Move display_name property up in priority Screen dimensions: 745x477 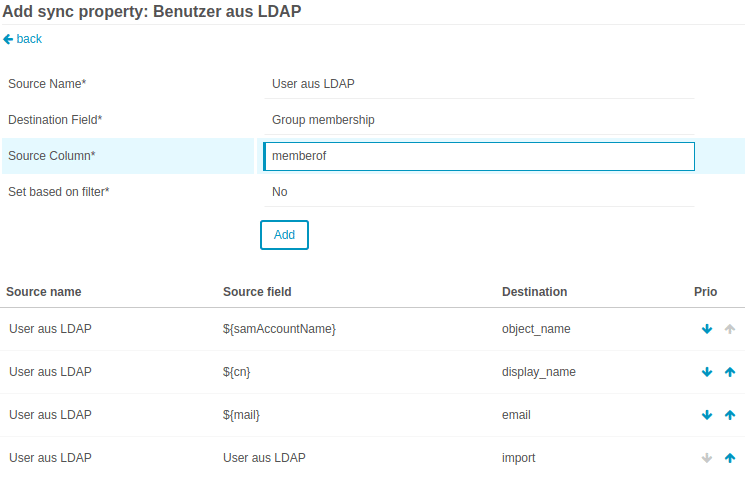[729, 372]
